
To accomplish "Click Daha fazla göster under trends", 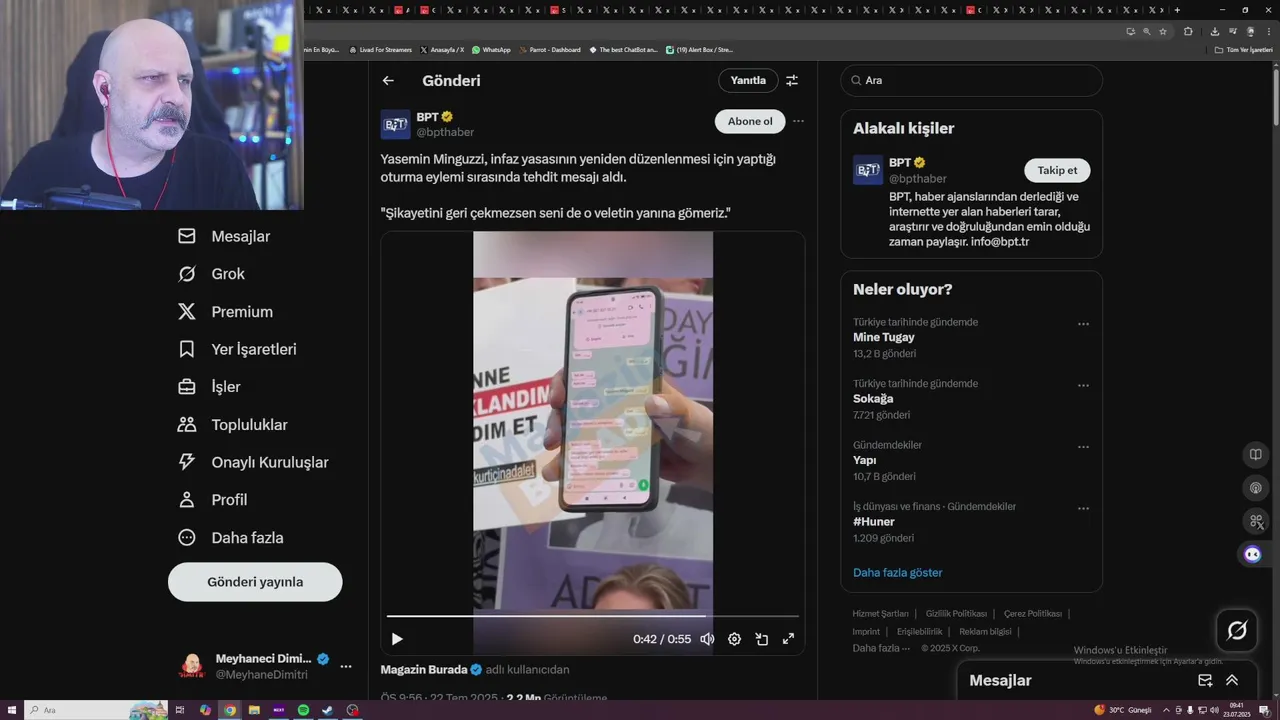I will click(897, 573).
